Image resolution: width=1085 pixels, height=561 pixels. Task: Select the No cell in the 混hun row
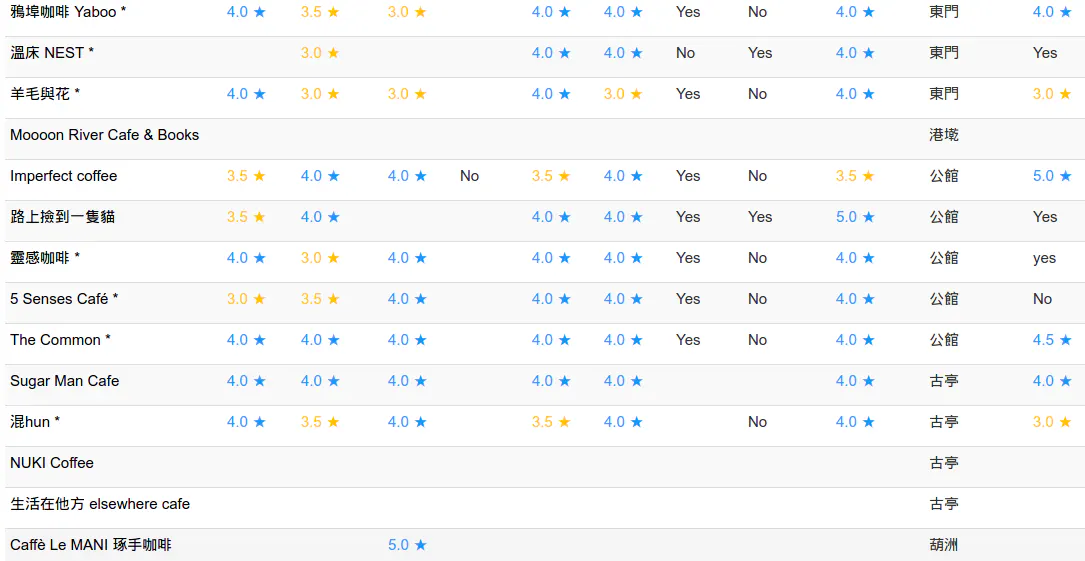pyautogui.click(x=757, y=422)
